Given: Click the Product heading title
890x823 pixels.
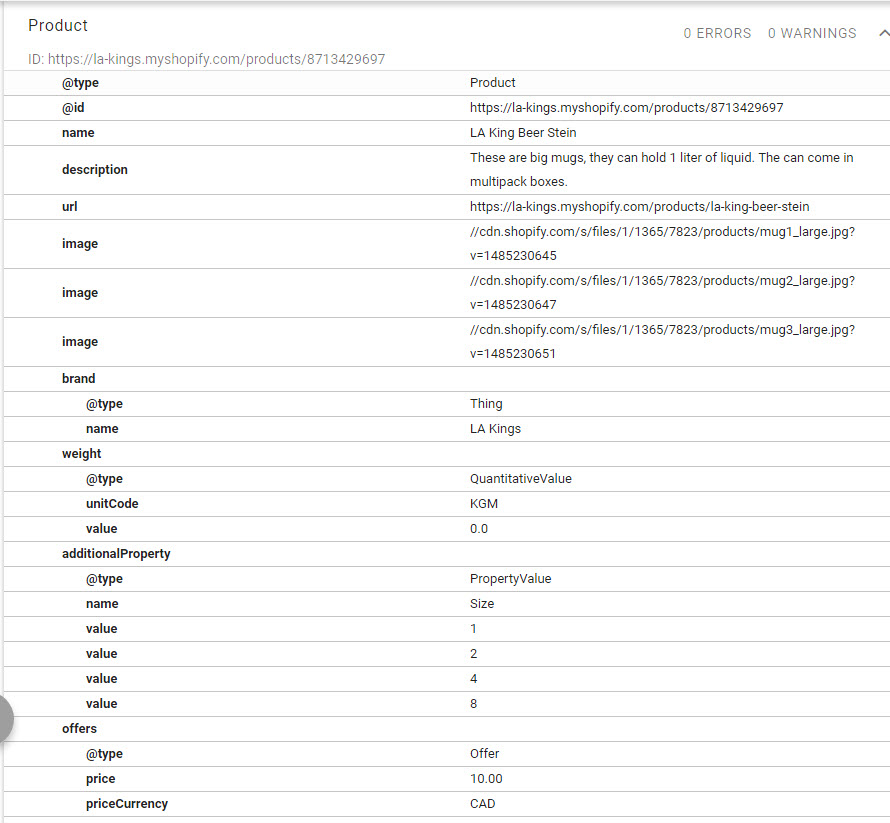Looking at the screenshot, I should tap(58, 26).
